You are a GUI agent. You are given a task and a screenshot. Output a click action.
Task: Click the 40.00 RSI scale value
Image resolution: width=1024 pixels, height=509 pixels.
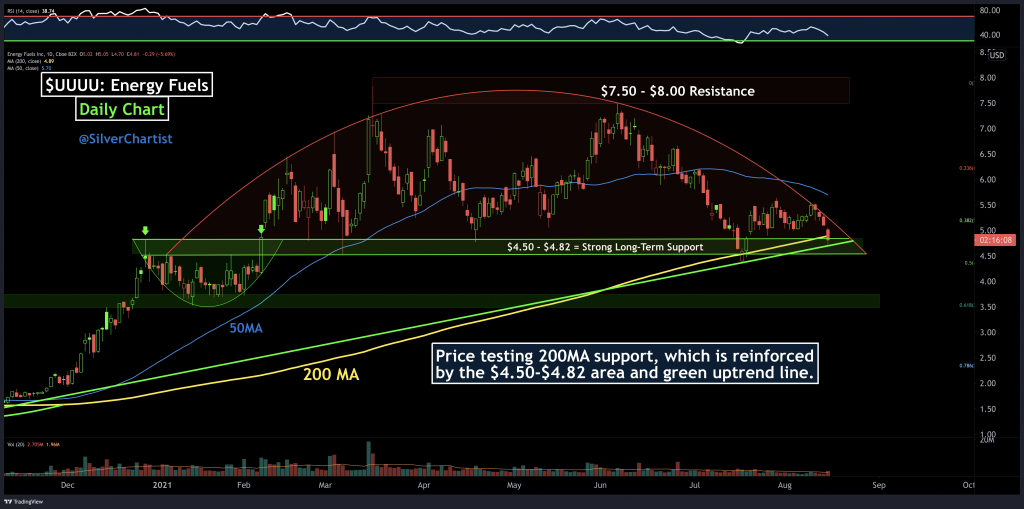pos(989,35)
